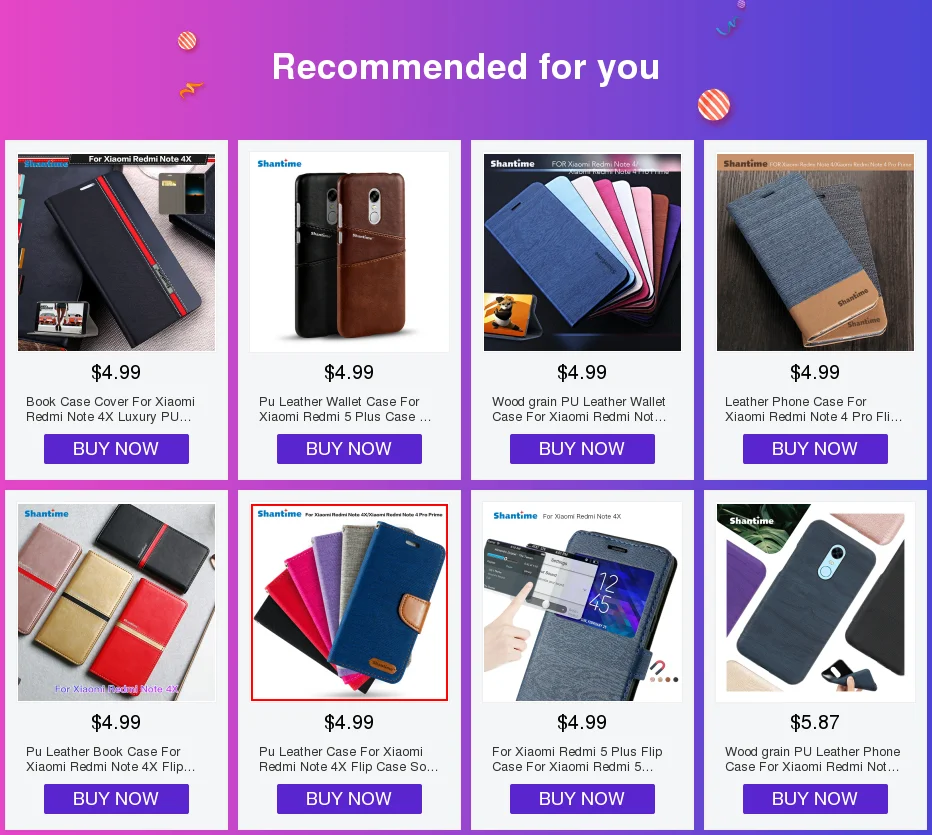Buy the Pu Leather Case Redmi Note 4X Flip

tap(350, 799)
